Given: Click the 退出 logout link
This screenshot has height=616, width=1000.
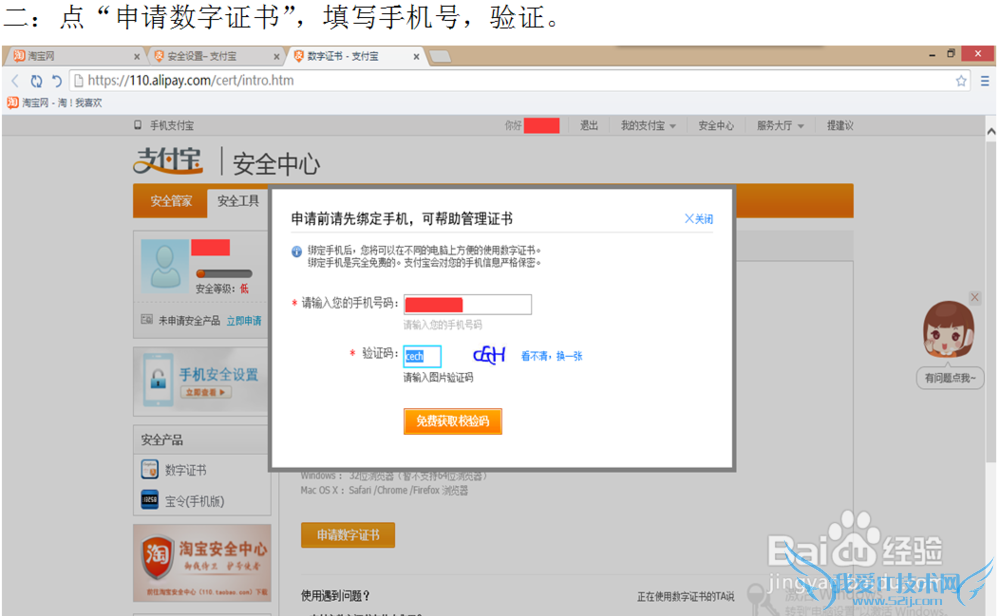Looking at the screenshot, I should (589, 126).
